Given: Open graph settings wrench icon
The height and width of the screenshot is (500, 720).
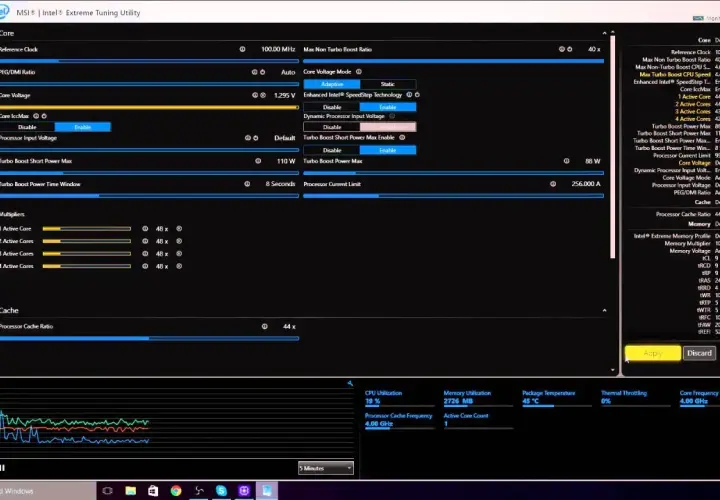Looking at the screenshot, I should tap(350, 383).
